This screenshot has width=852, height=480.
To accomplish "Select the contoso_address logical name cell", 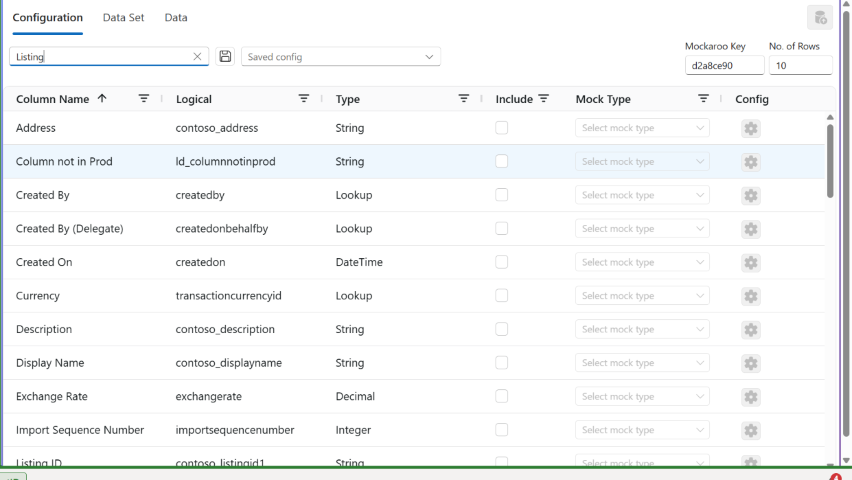I will (x=217, y=128).
